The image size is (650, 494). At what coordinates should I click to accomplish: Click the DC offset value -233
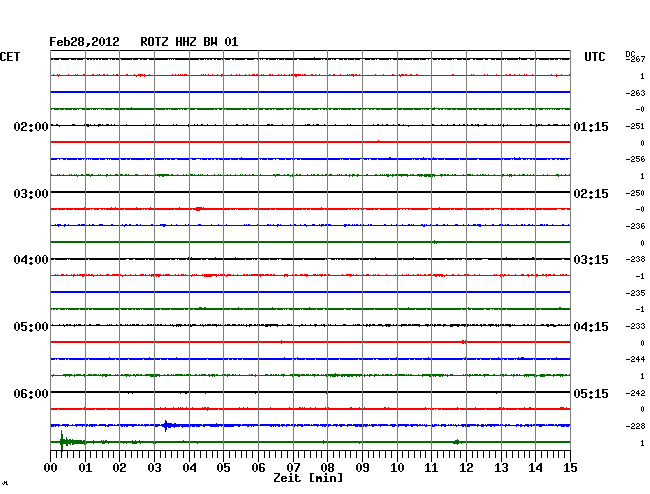[635, 326]
